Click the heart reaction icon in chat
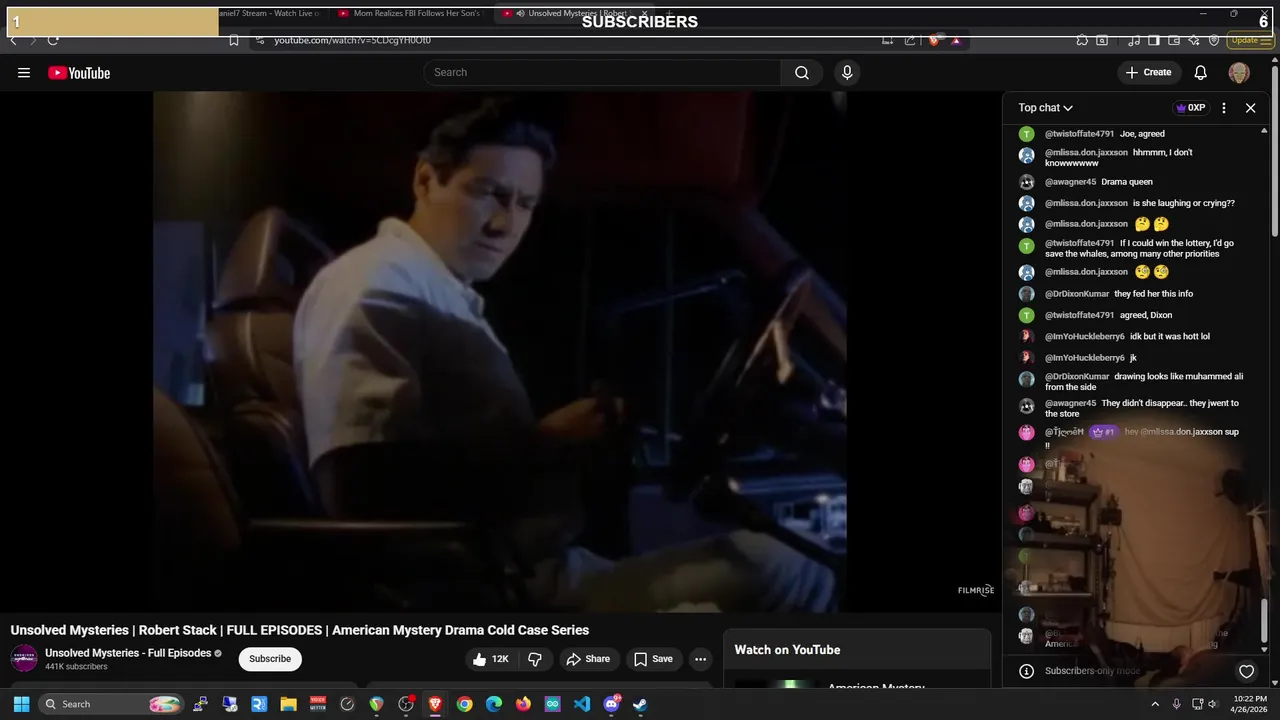 tap(1246, 671)
